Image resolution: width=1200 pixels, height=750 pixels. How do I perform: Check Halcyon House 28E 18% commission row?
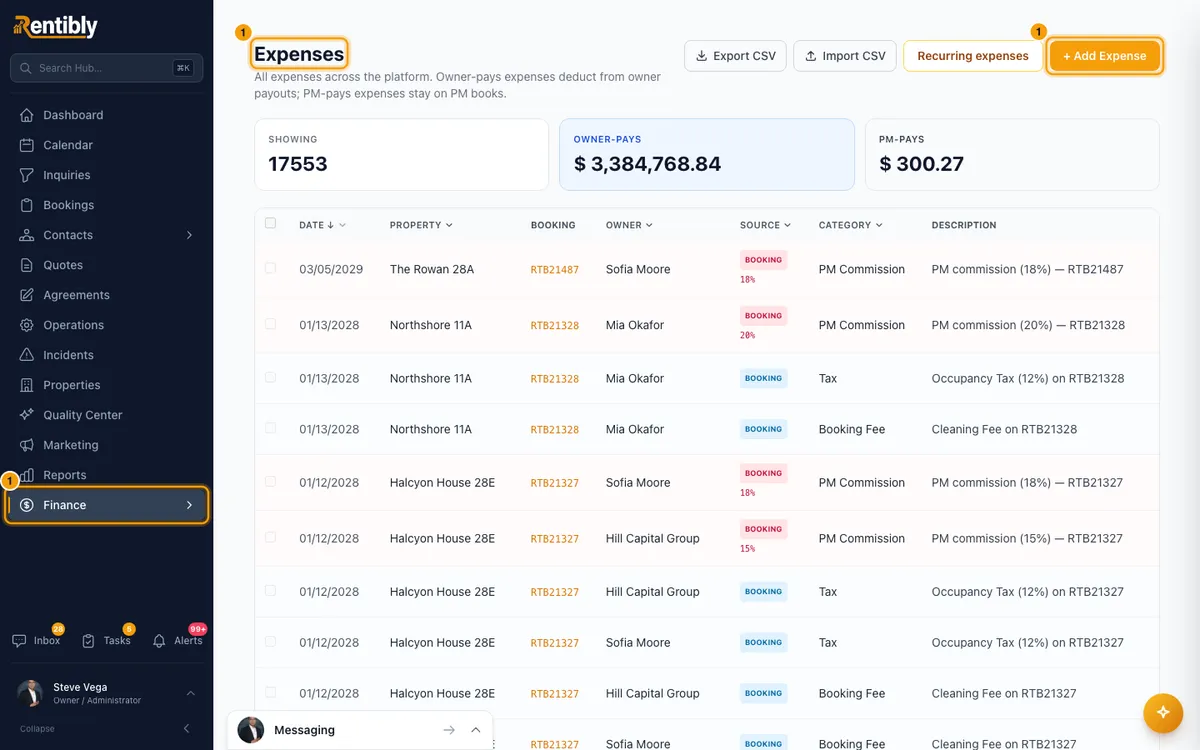click(x=270, y=481)
